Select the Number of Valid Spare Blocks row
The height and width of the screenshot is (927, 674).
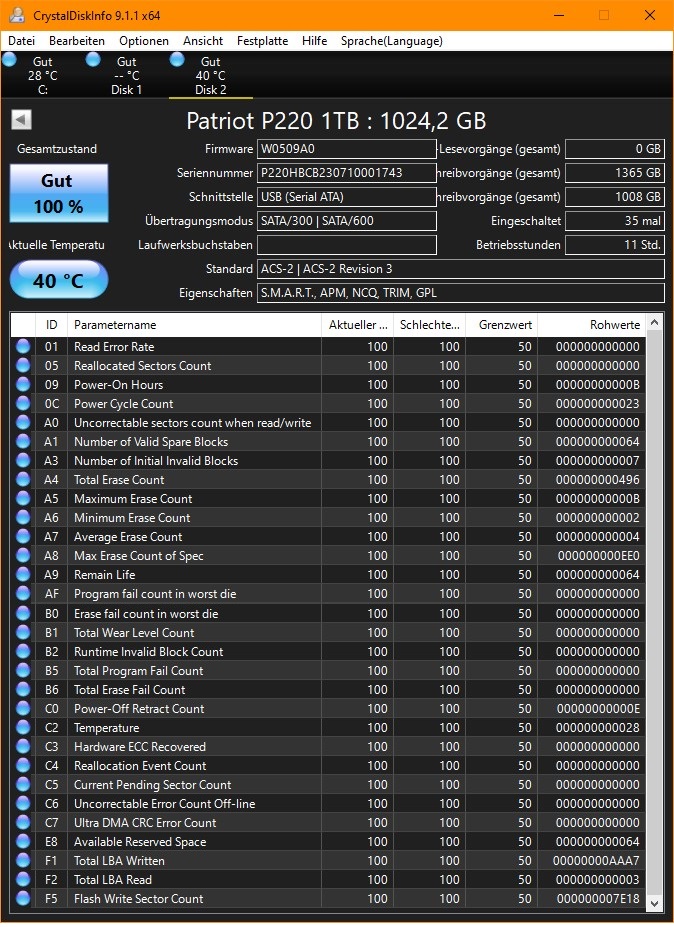tap(328, 442)
